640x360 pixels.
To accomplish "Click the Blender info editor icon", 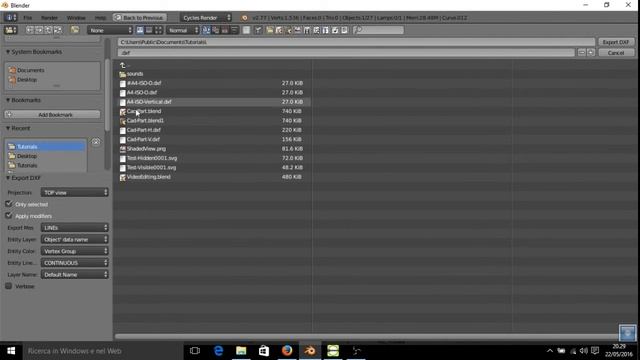I will (10, 18).
